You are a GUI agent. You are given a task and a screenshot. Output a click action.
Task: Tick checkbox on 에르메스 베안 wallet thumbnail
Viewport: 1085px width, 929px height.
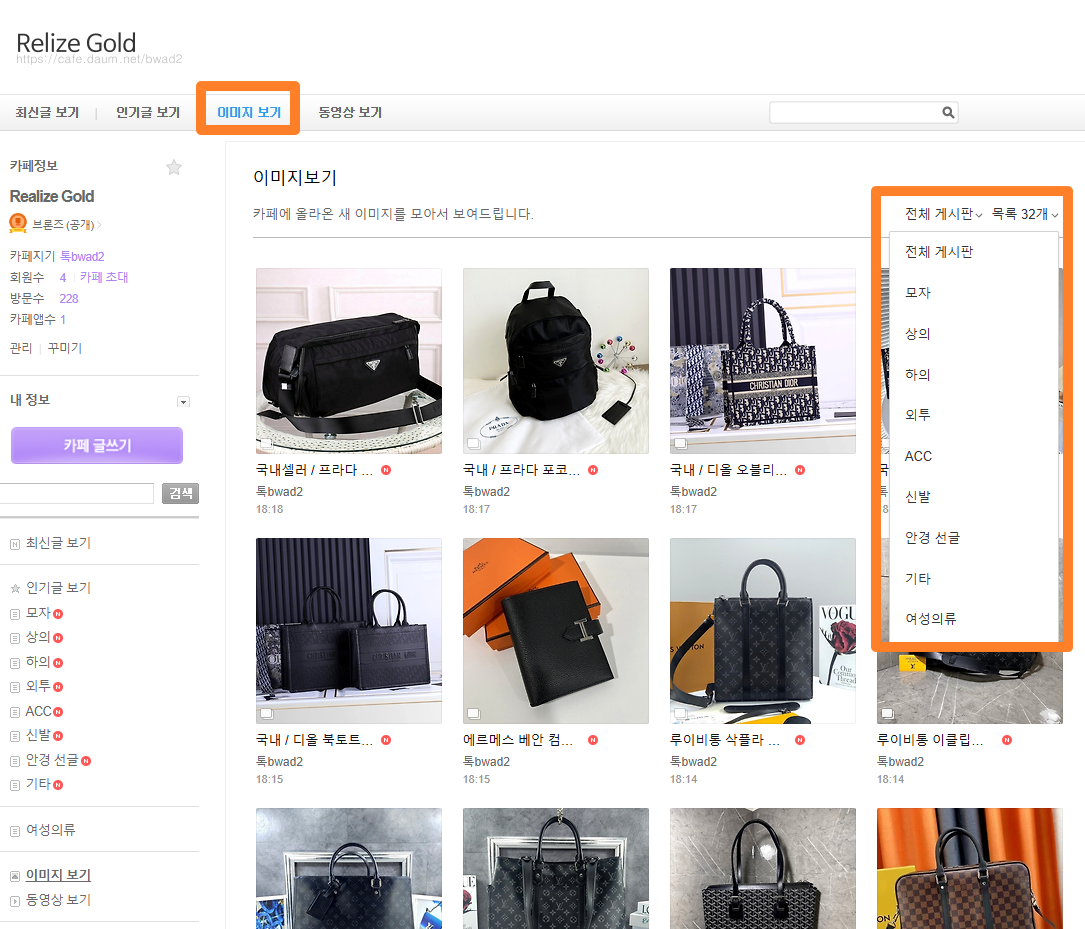(473, 713)
